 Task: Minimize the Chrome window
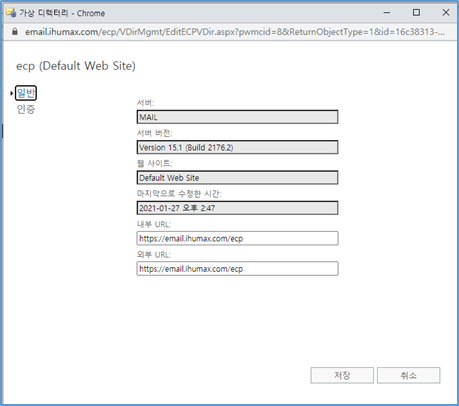click(x=387, y=13)
